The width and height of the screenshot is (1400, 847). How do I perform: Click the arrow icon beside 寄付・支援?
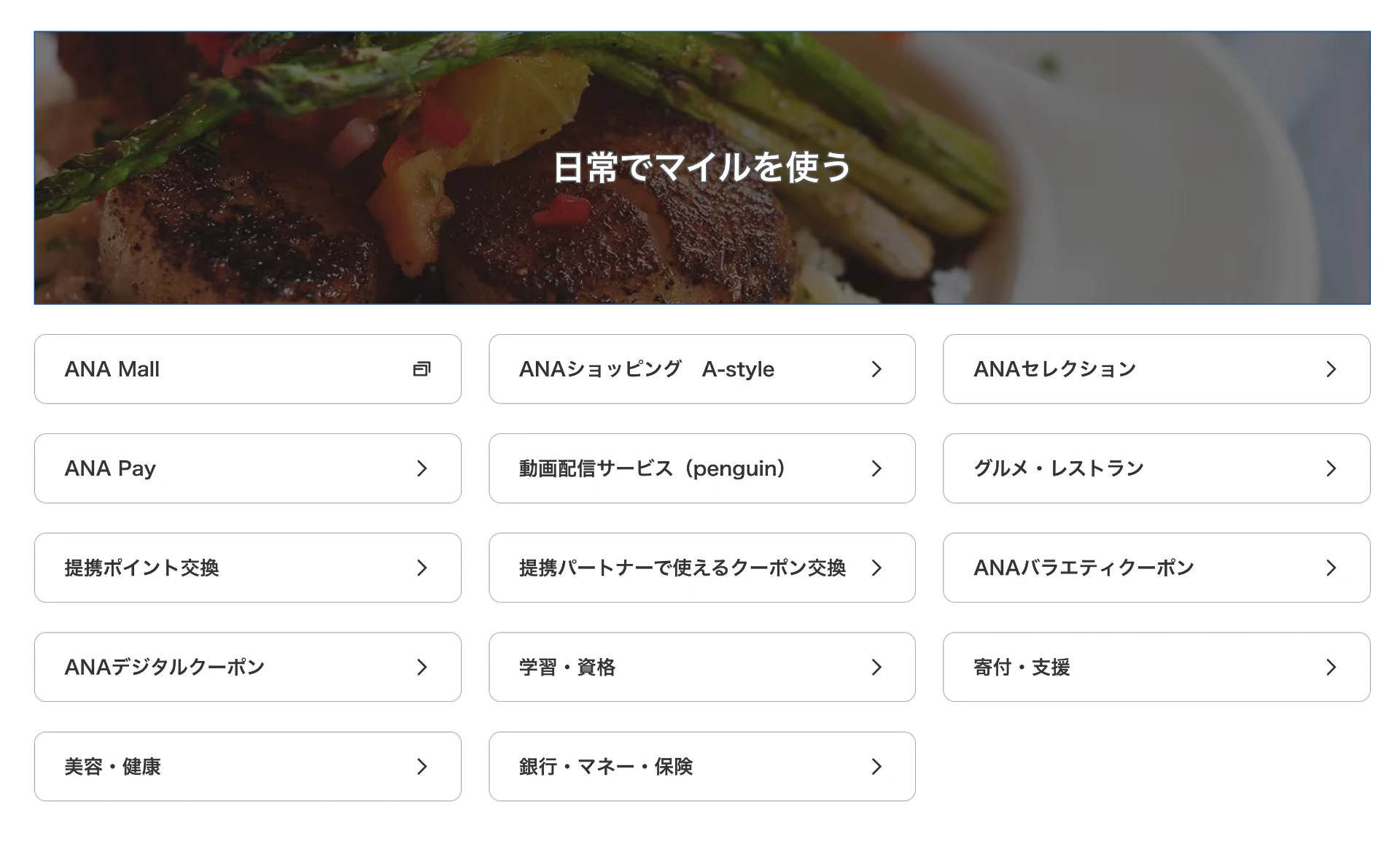click(1331, 667)
